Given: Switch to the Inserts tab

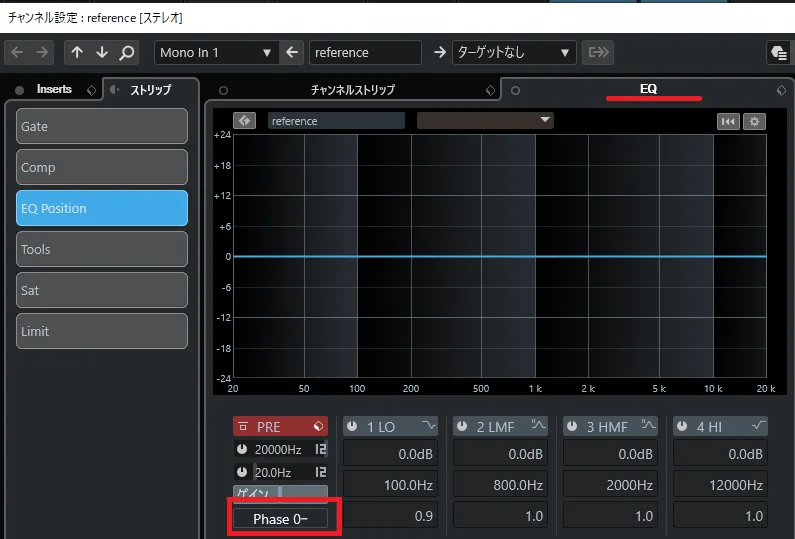Looking at the screenshot, I should pyautogui.click(x=54, y=89).
